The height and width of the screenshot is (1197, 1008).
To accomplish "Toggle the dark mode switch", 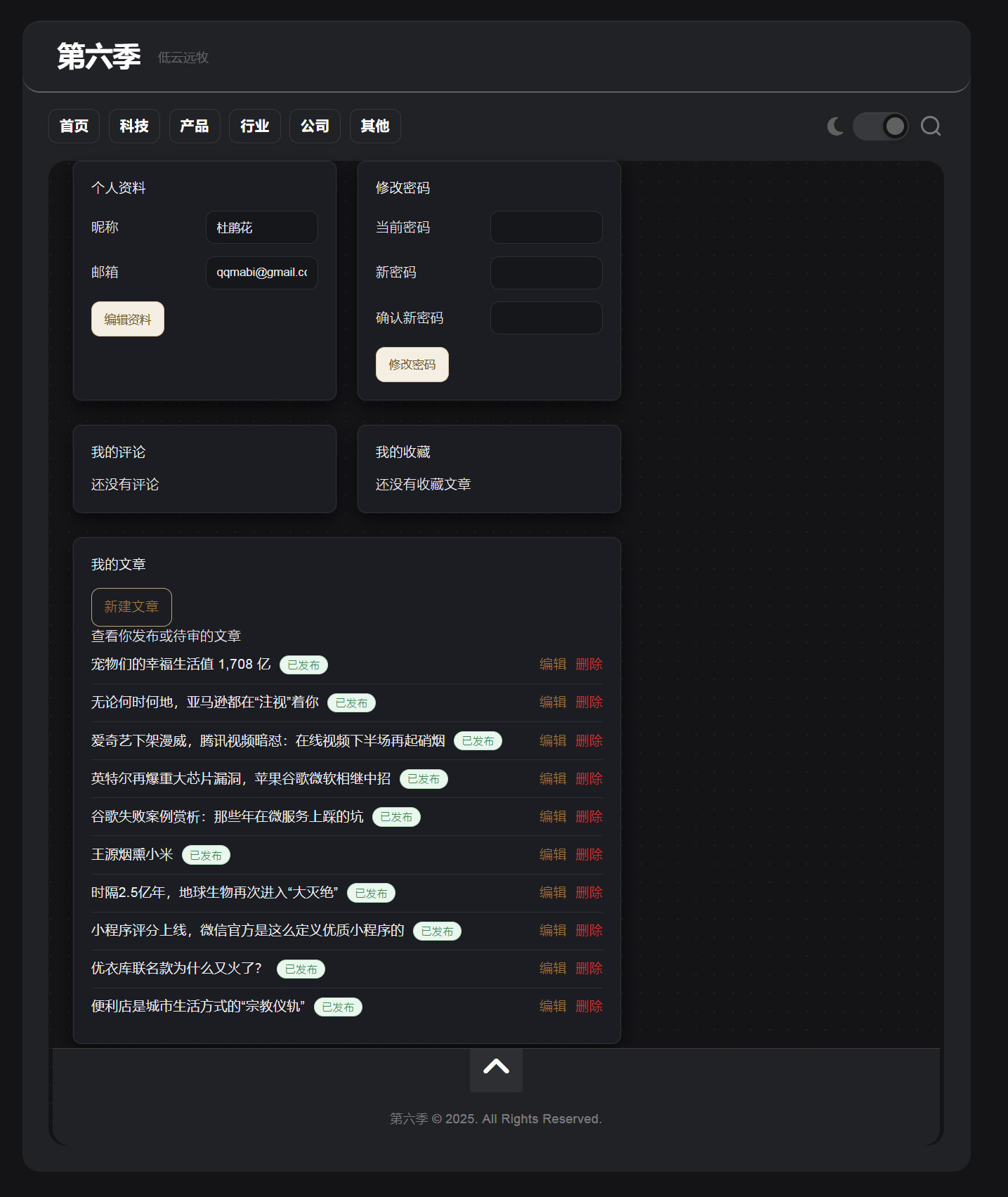I will (880, 126).
